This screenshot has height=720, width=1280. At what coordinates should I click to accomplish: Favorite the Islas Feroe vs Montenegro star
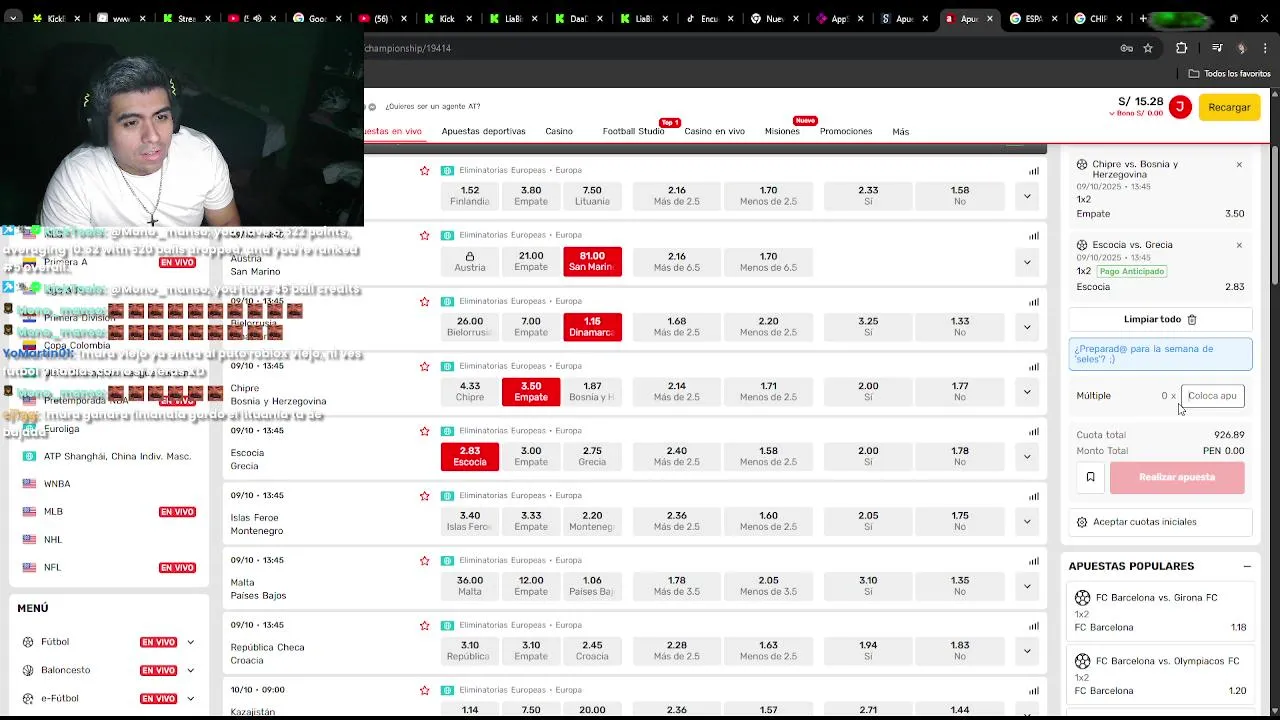coord(424,496)
